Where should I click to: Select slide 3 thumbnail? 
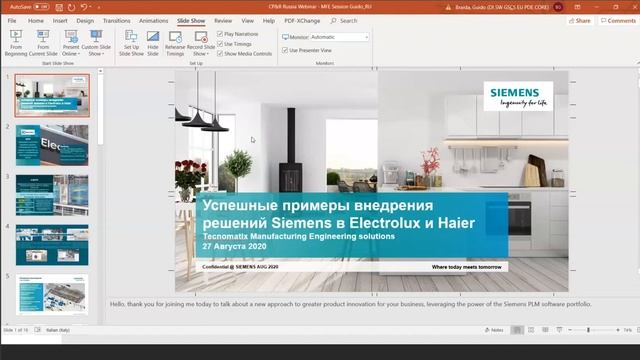click(x=52, y=195)
